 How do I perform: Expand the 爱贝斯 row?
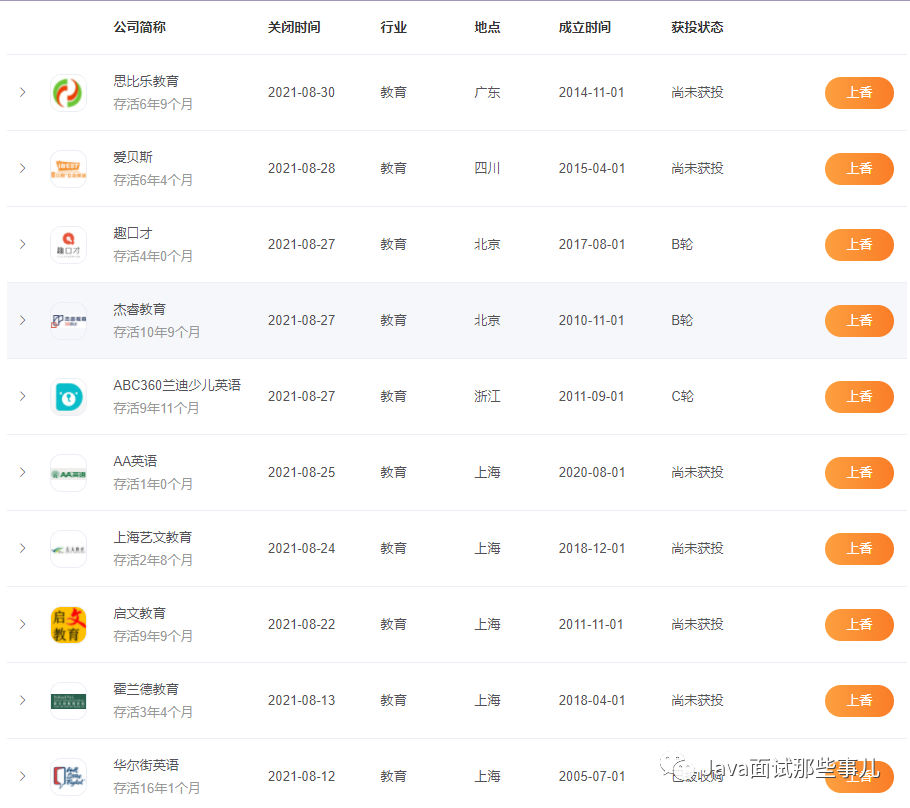tap(23, 168)
